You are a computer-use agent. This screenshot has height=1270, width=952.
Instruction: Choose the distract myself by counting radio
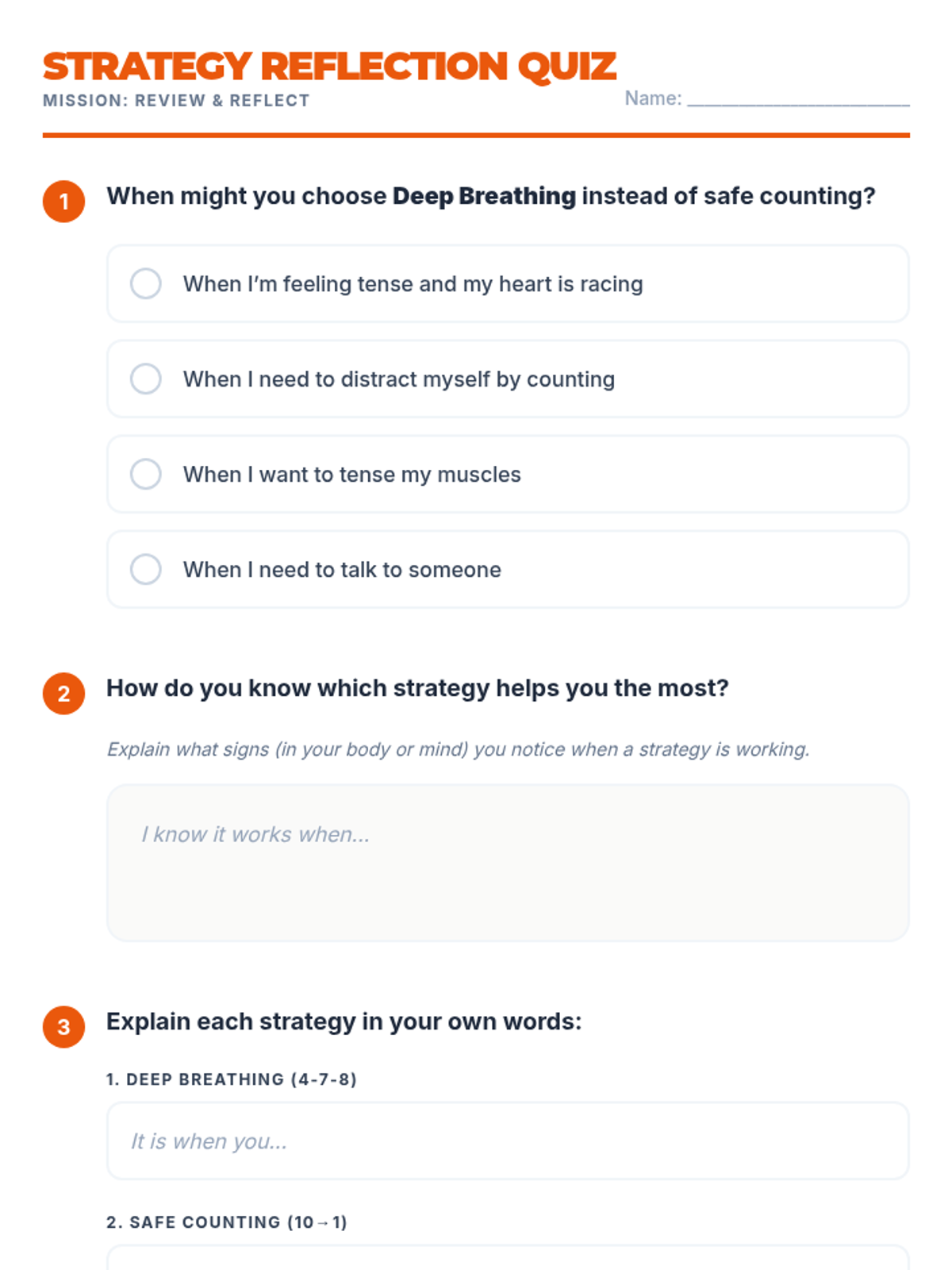(x=146, y=379)
